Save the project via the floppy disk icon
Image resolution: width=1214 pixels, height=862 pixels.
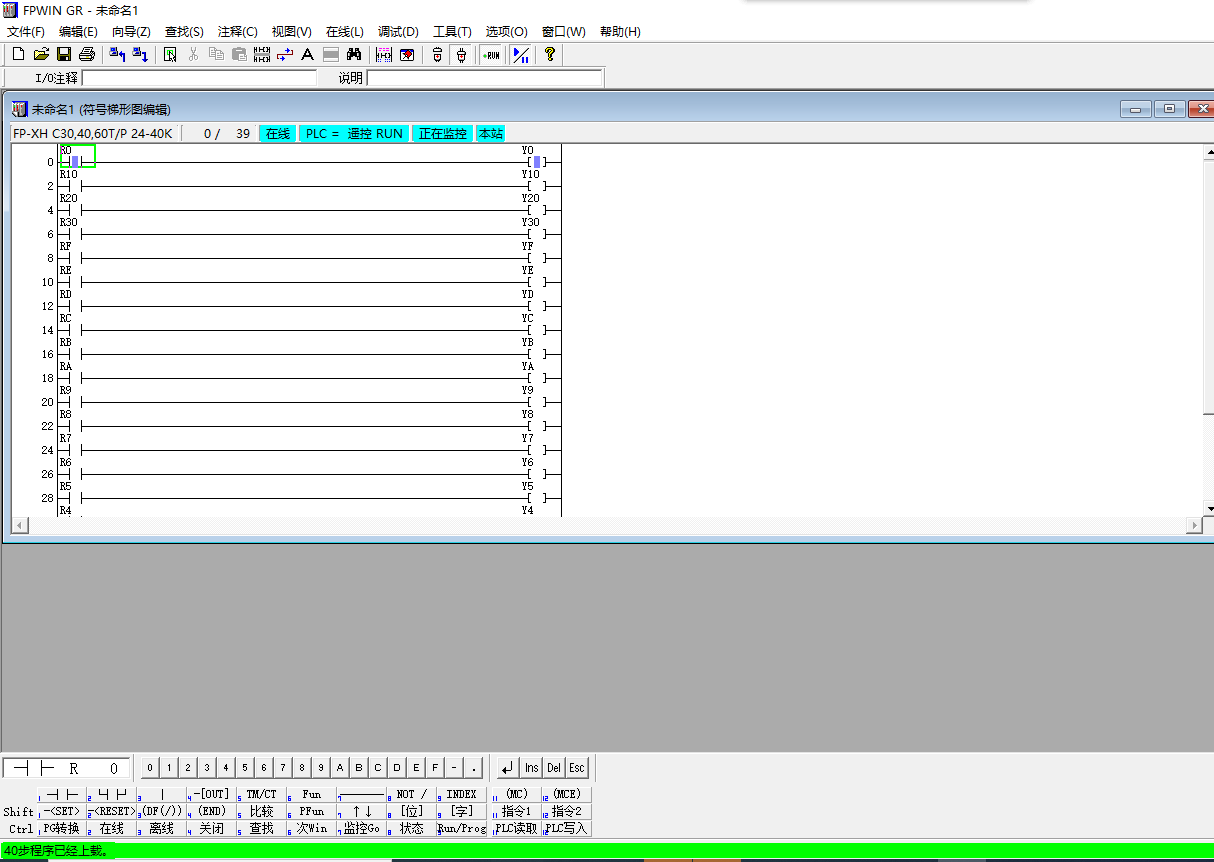(x=63, y=54)
